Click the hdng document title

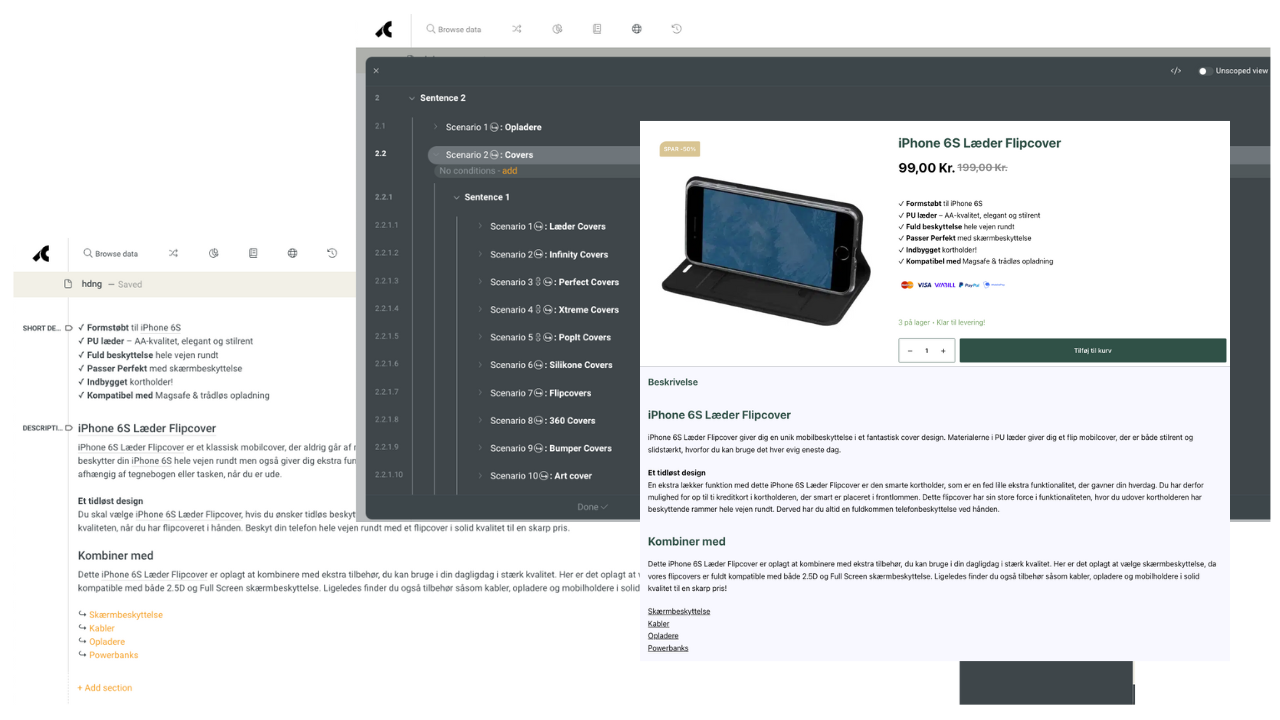pos(92,284)
